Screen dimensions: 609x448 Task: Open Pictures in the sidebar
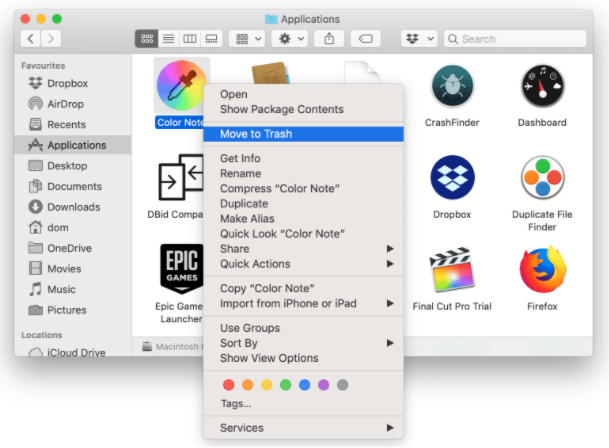coord(73,310)
